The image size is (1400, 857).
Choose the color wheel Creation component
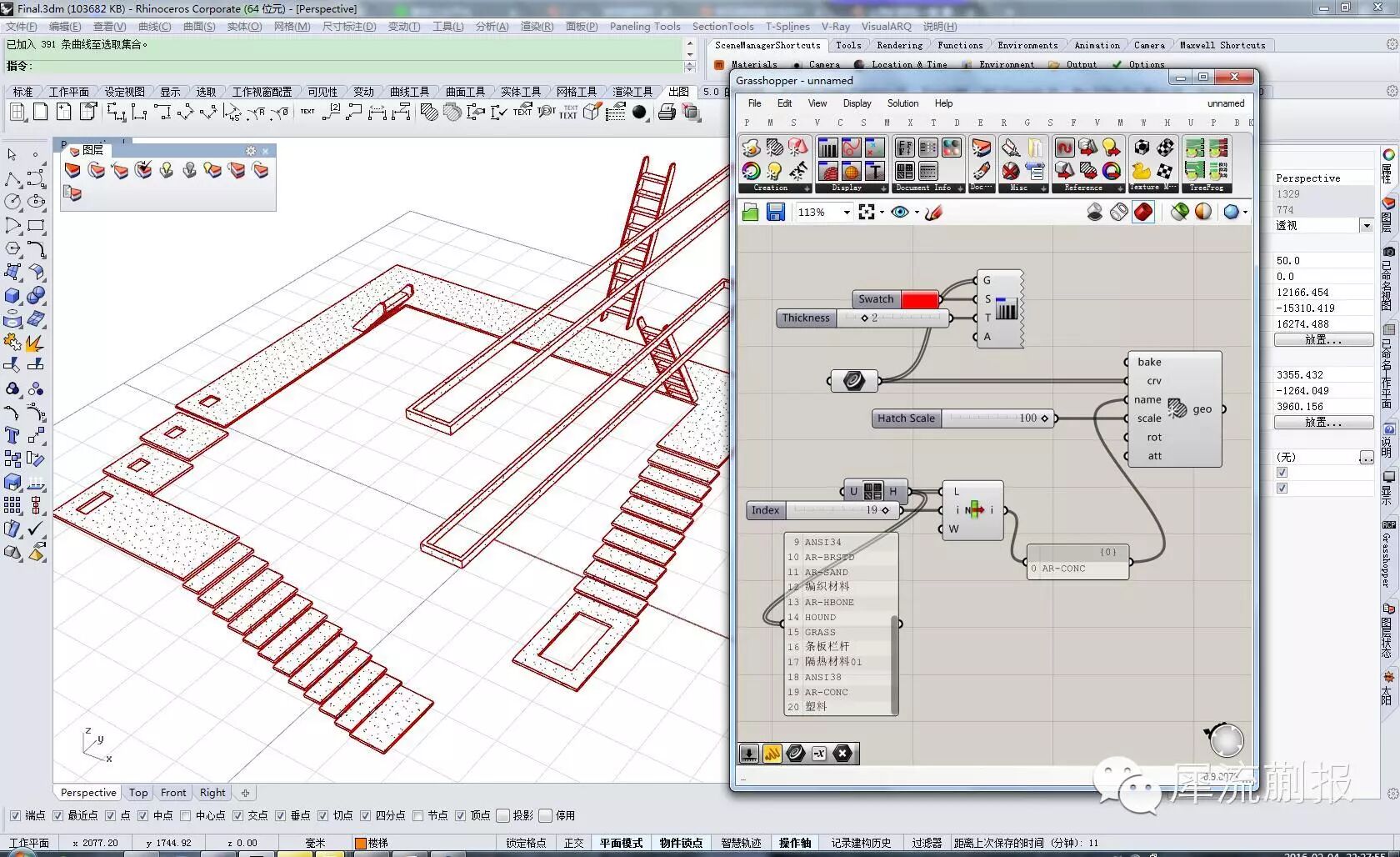point(751,171)
